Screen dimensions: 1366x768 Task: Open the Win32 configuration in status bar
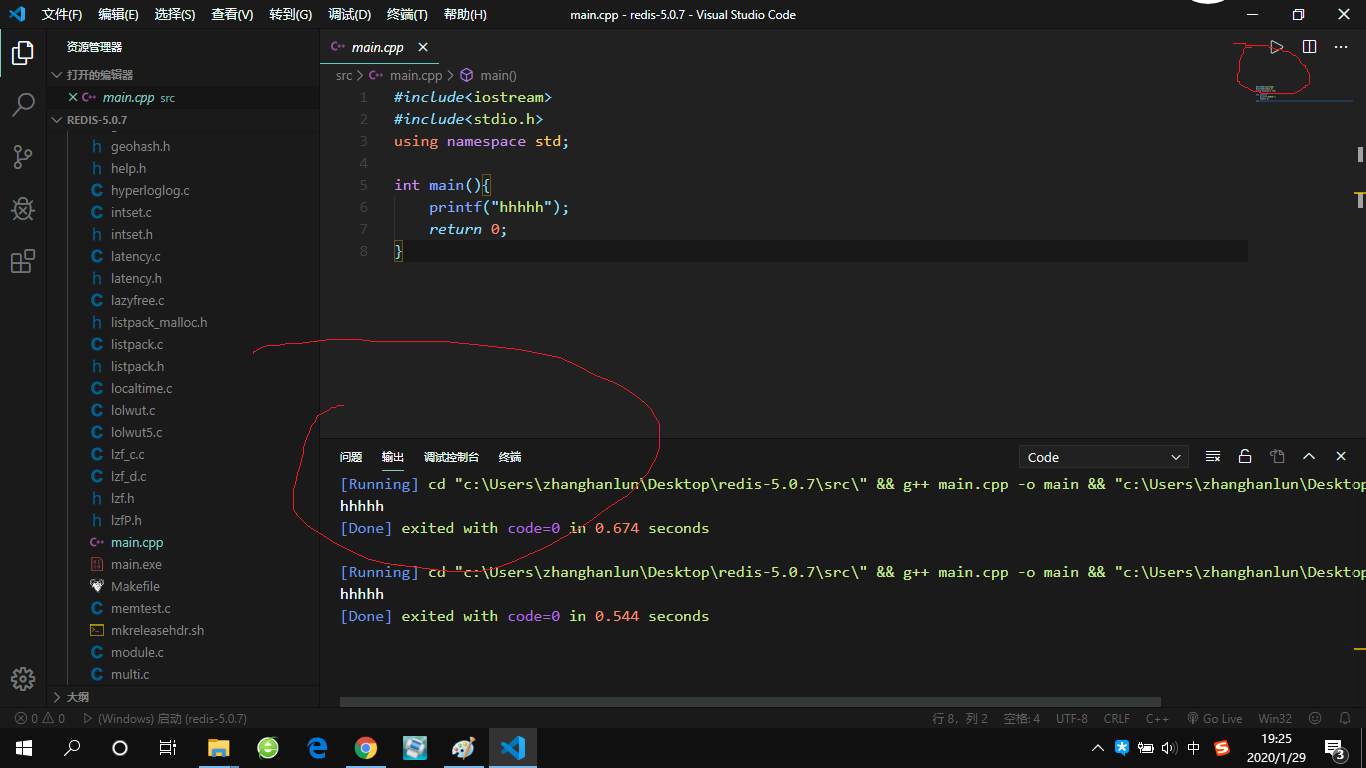pos(1275,718)
